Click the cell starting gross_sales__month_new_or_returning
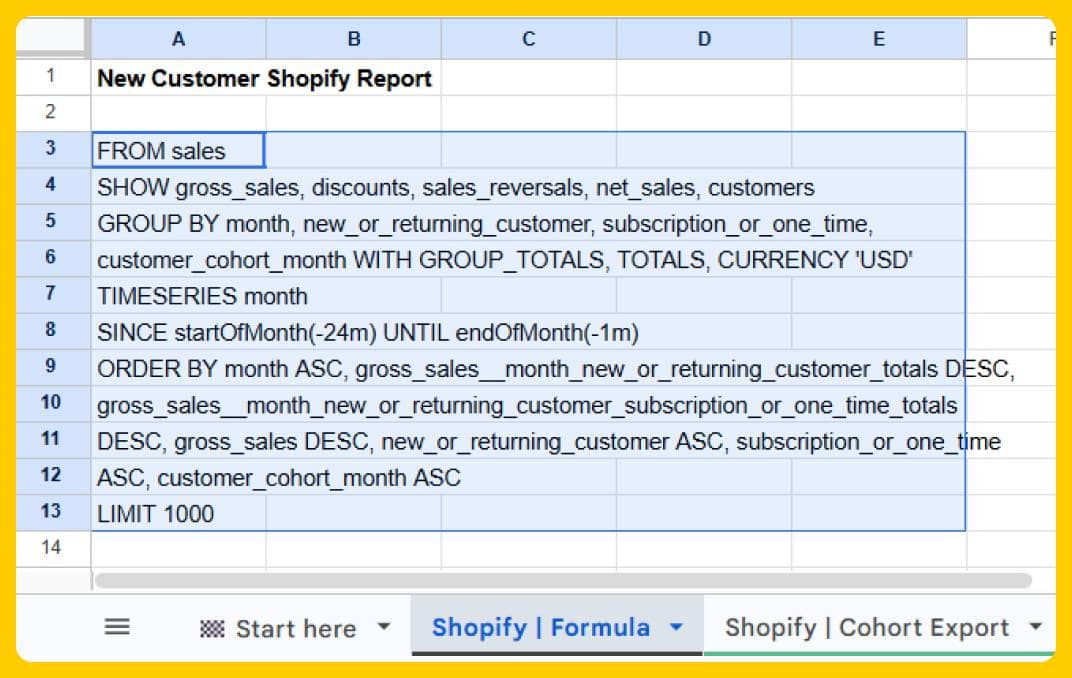 pos(178,404)
